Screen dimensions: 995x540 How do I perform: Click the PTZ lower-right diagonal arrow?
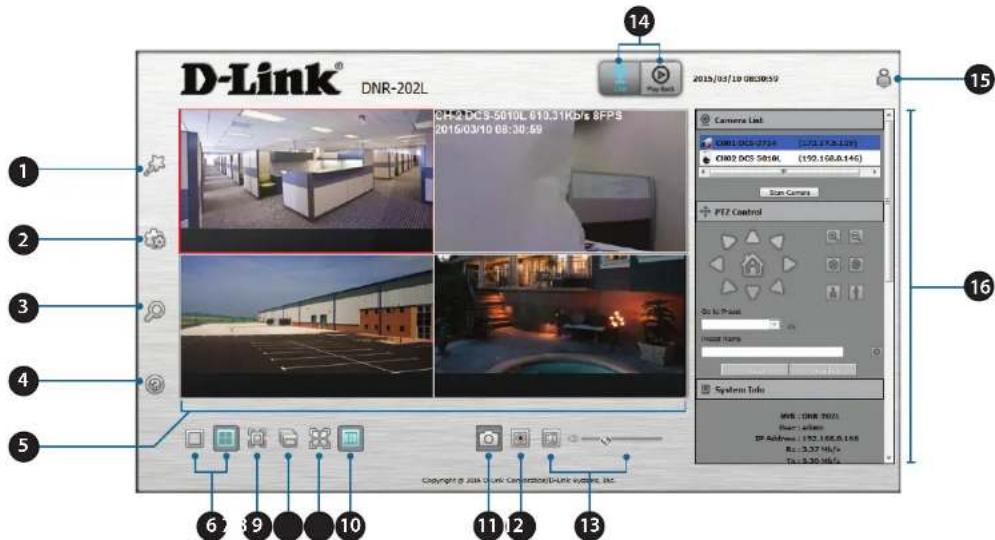point(777,287)
